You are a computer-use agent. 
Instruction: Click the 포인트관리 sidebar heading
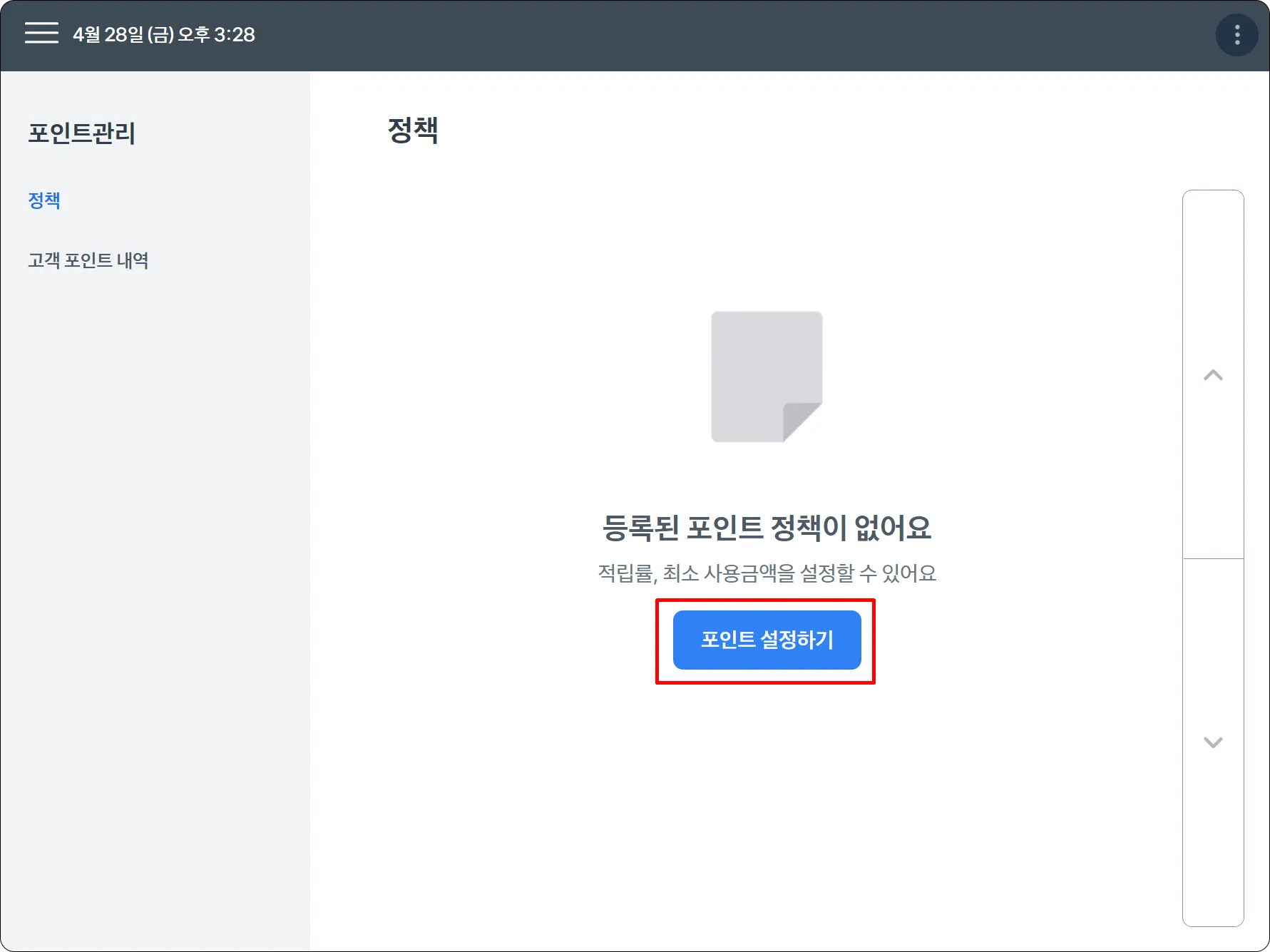tap(81, 133)
